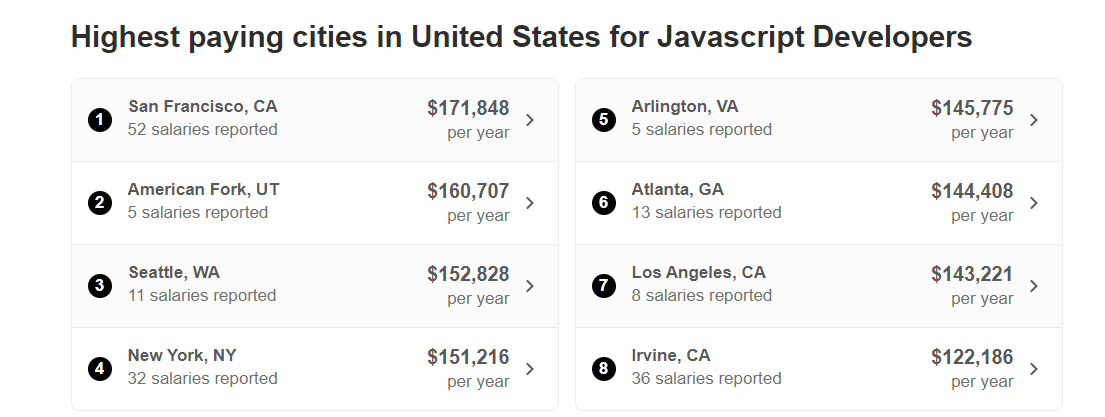Click the $144,408 Atlanta salary amount
The width and height of the screenshot is (1105, 417).
point(972,191)
